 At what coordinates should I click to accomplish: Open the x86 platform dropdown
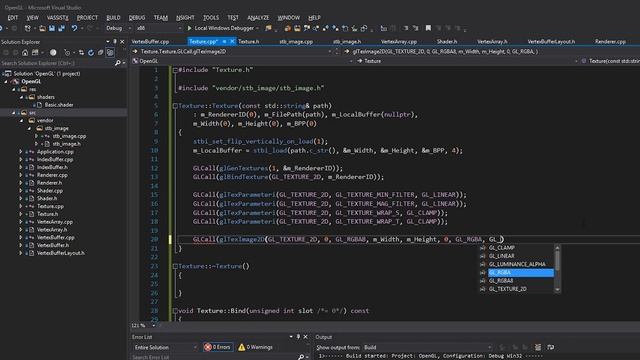coord(159,28)
